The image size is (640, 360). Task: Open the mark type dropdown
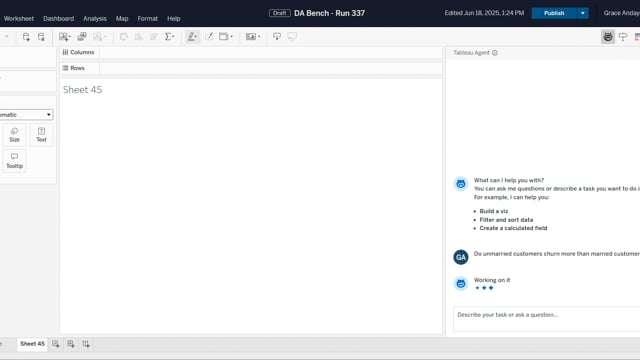tap(26, 115)
